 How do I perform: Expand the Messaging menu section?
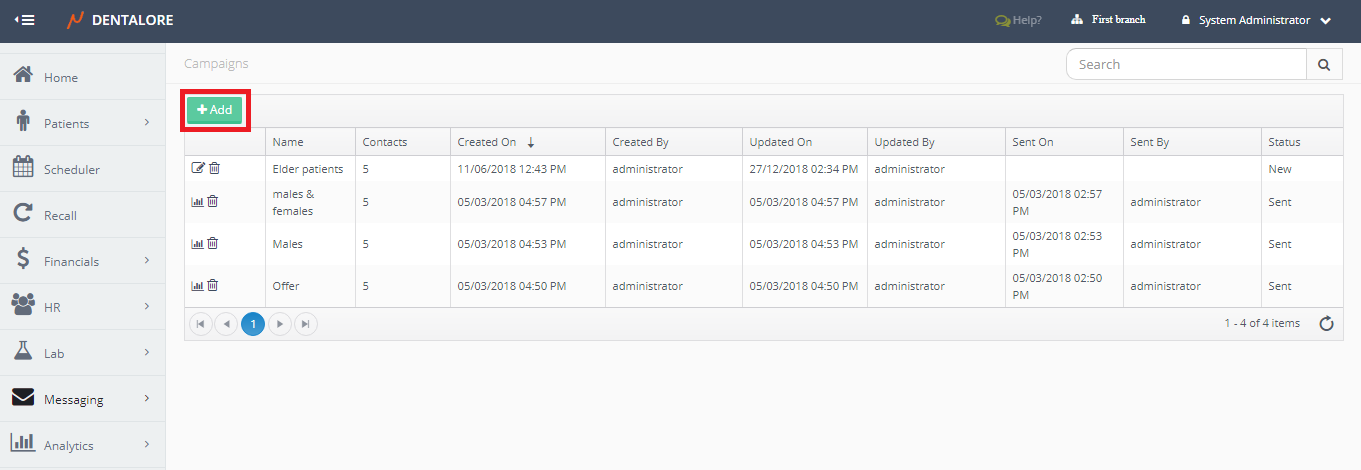(x=82, y=399)
